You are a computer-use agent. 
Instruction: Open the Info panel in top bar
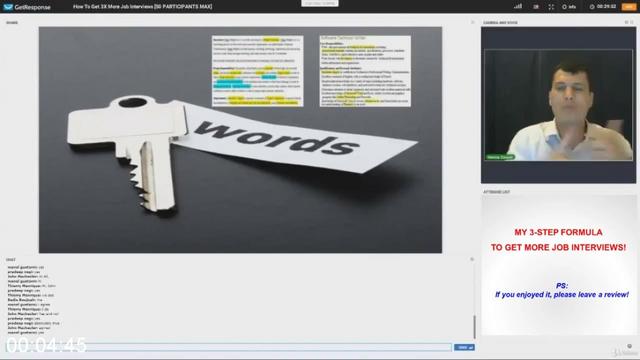pos(569,7)
